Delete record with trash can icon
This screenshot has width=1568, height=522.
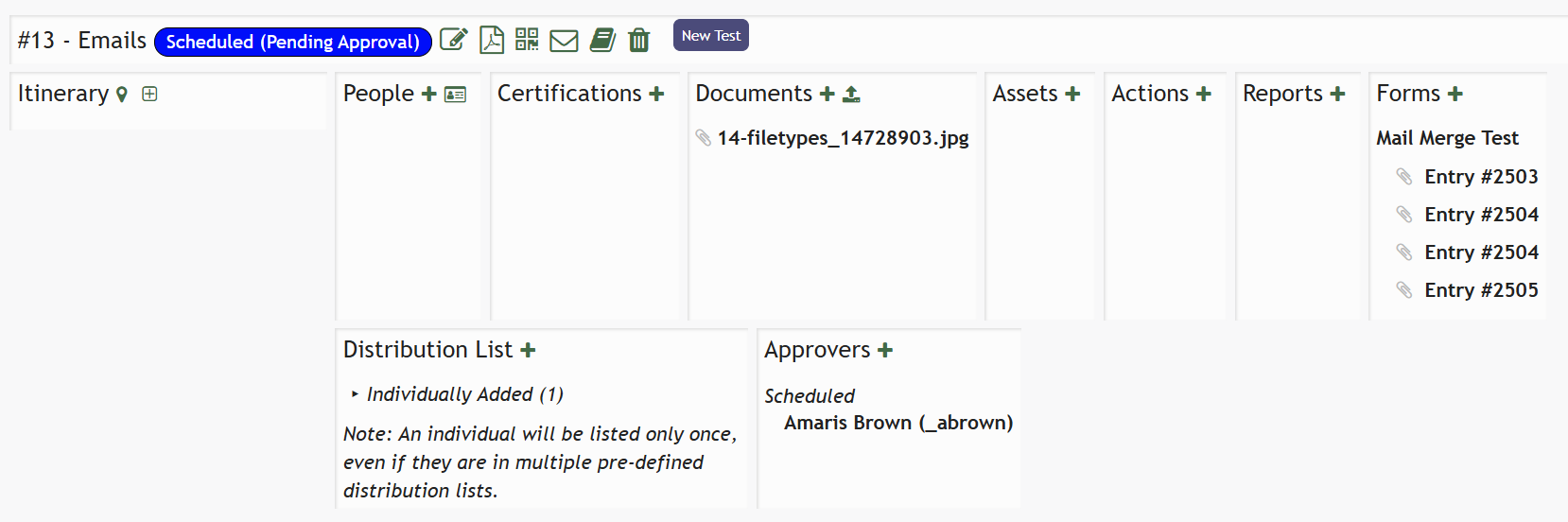click(x=639, y=40)
